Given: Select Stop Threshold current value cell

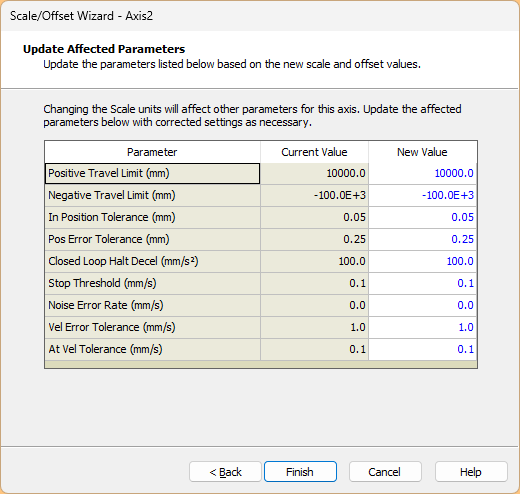Looking at the screenshot, I should click(314, 283).
